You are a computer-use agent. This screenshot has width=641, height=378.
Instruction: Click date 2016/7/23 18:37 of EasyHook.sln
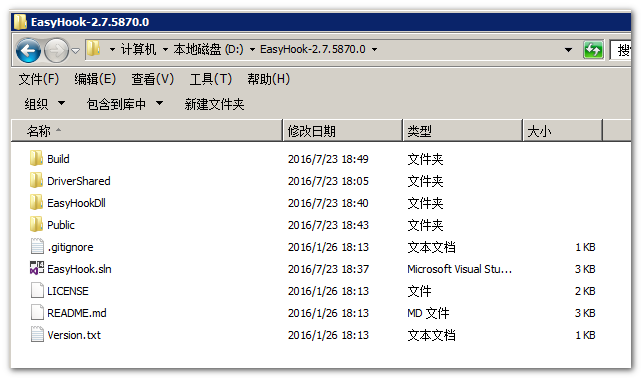coord(328,269)
